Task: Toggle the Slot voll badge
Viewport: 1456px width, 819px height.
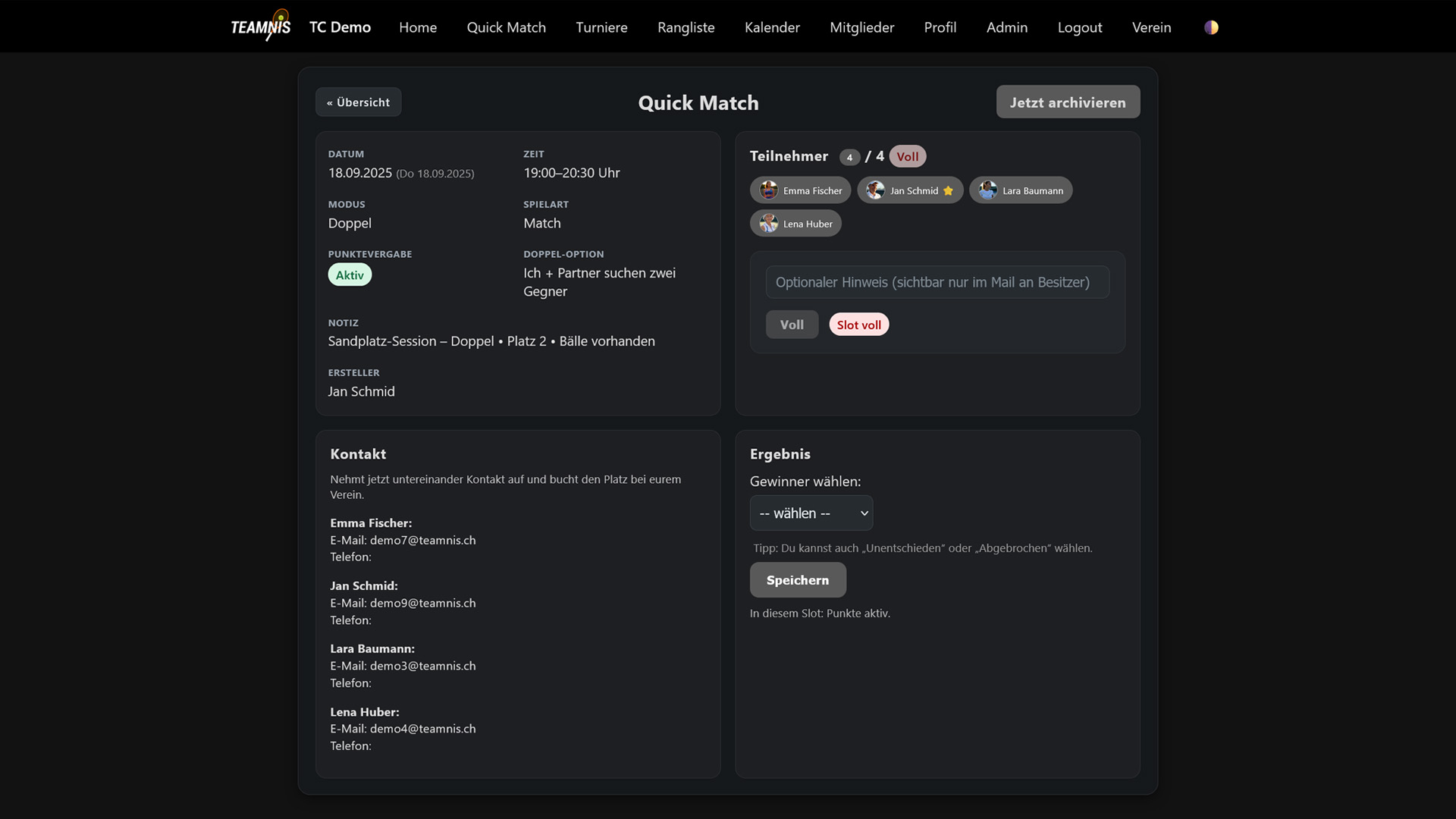Action: click(x=858, y=324)
